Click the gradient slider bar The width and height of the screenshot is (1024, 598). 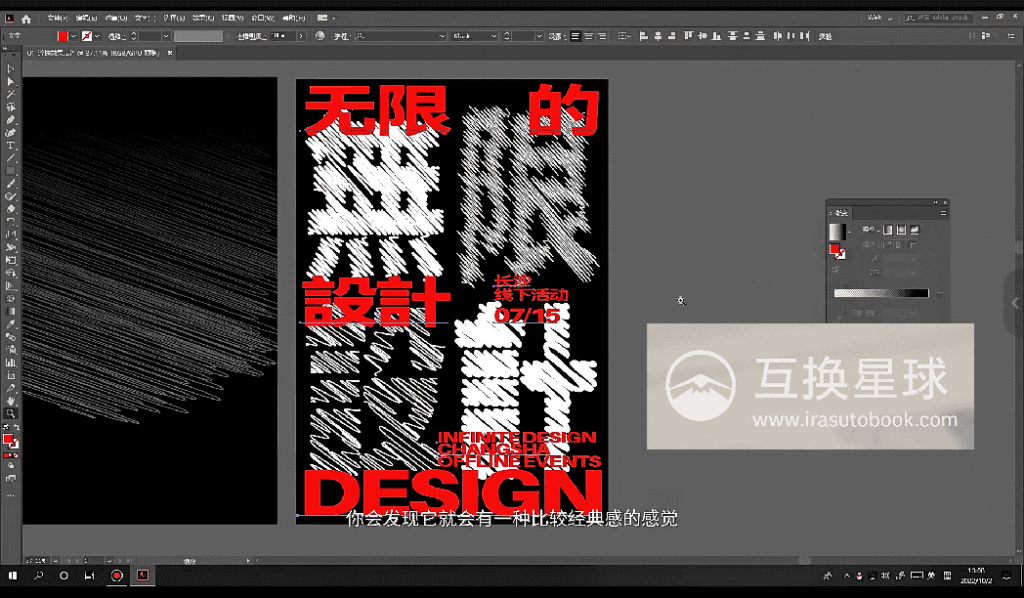881,293
